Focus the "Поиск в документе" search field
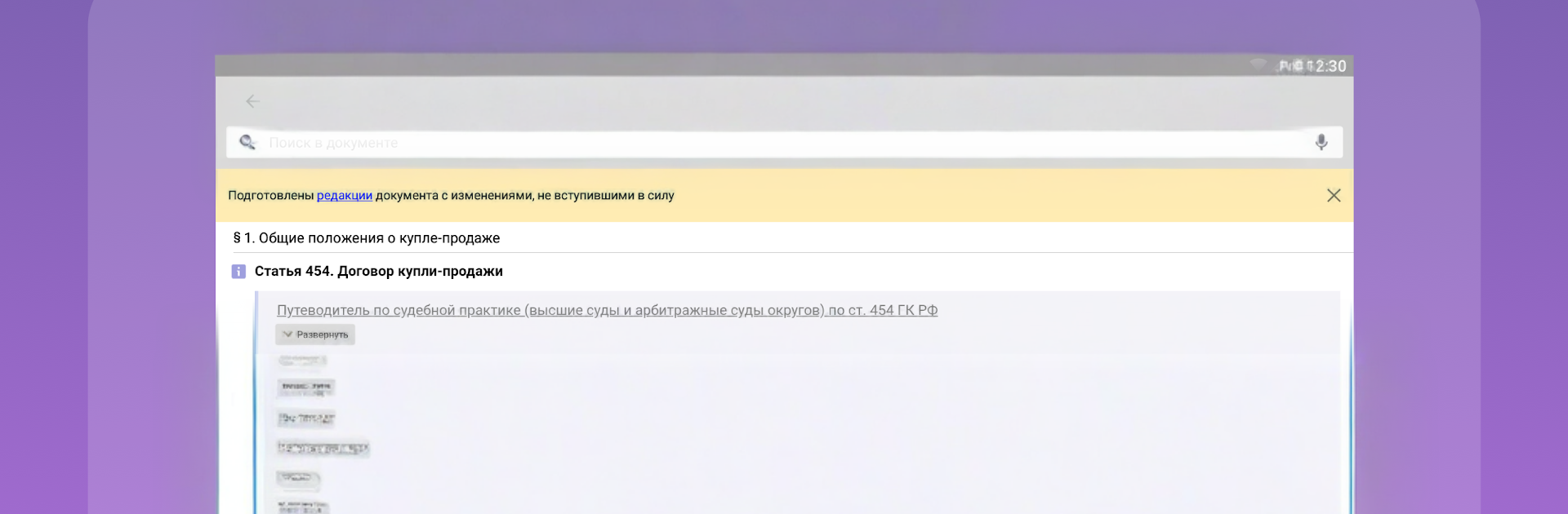This screenshot has width=1568, height=514. [784, 143]
